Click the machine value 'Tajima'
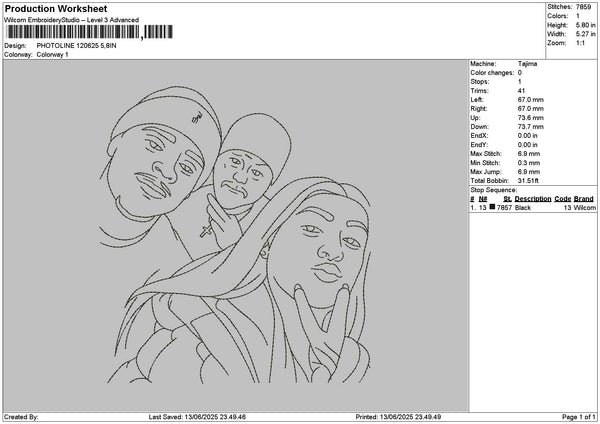600x424 pixels. coord(527,64)
